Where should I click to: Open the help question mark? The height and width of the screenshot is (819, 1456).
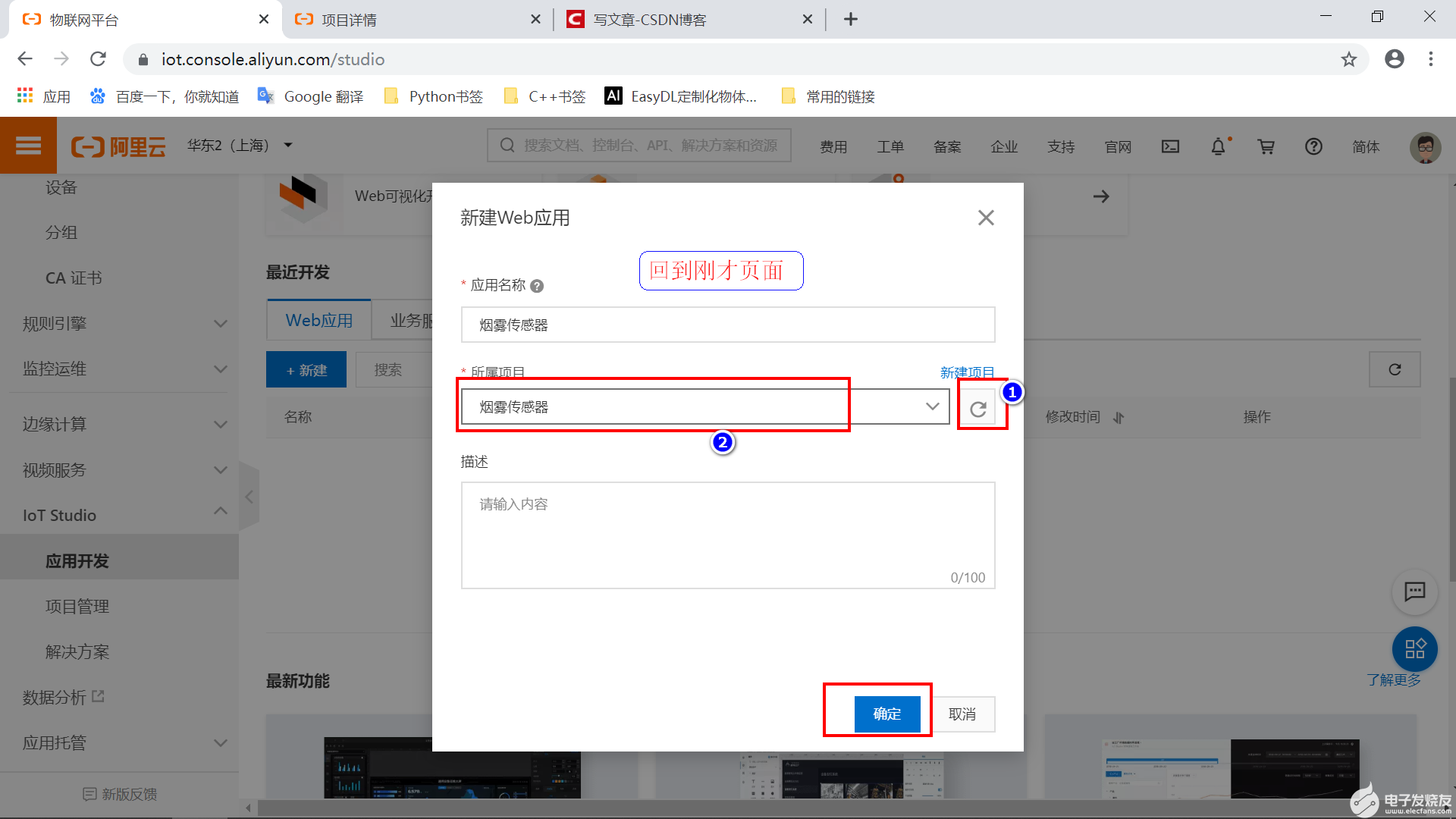pos(1313,146)
